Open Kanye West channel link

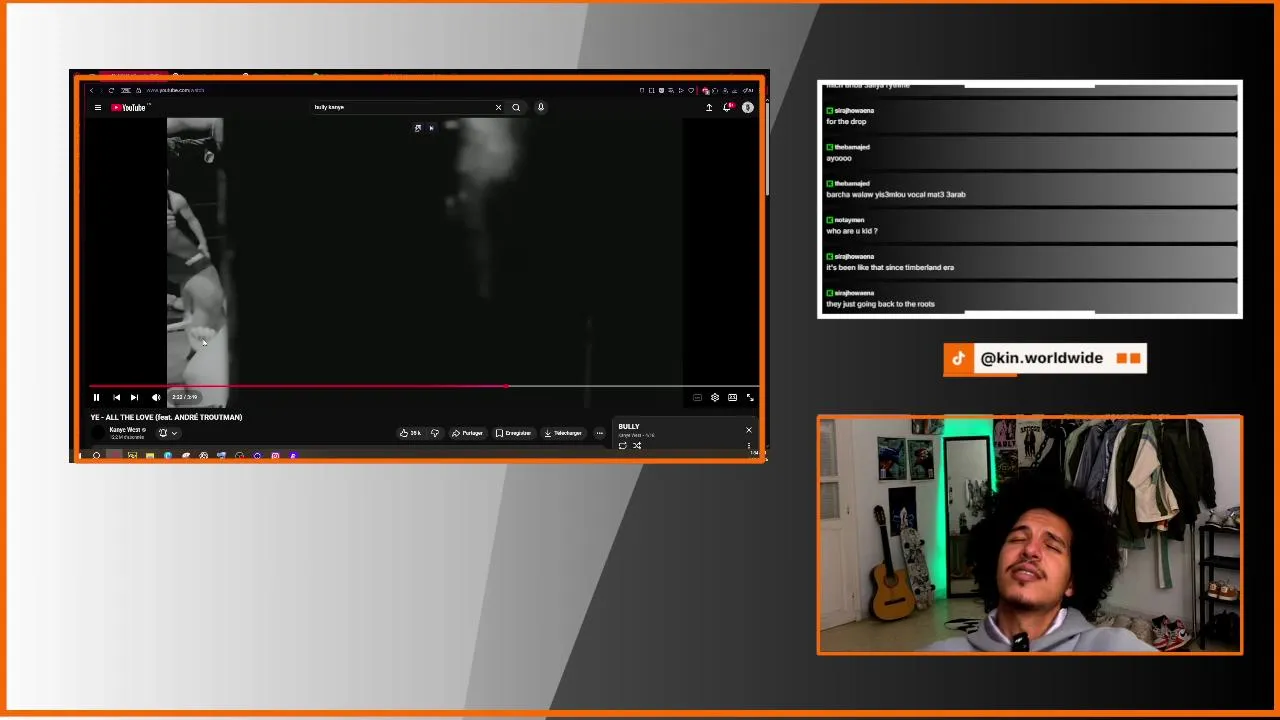pos(127,430)
